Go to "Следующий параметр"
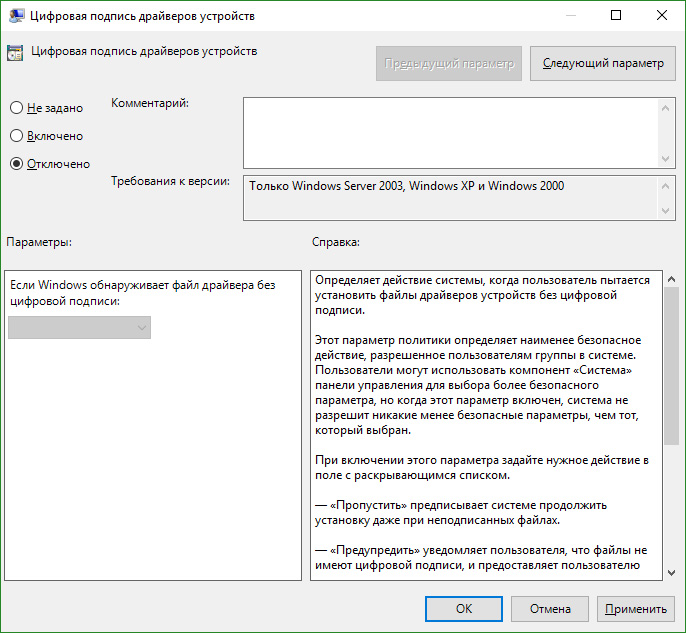The image size is (686, 633). (x=602, y=63)
